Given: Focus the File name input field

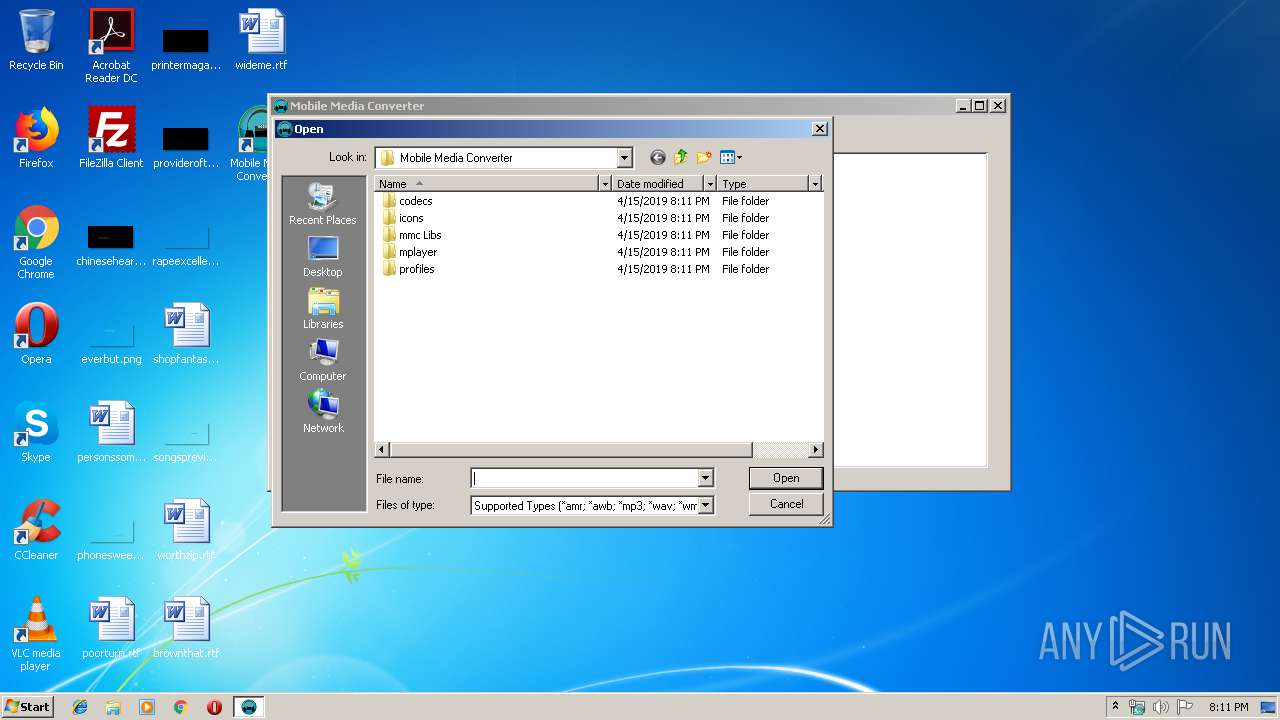Looking at the screenshot, I should pyautogui.click(x=584, y=478).
